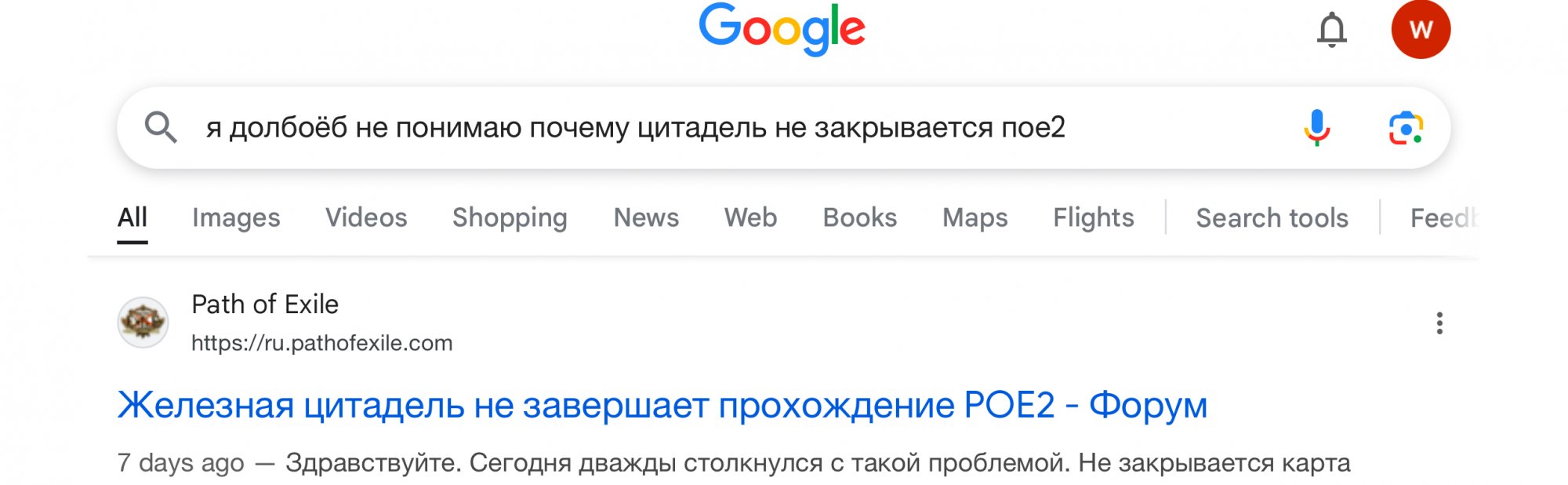The height and width of the screenshot is (485, 1568).
Task: Go to the News tab
Action: (646, 217)
